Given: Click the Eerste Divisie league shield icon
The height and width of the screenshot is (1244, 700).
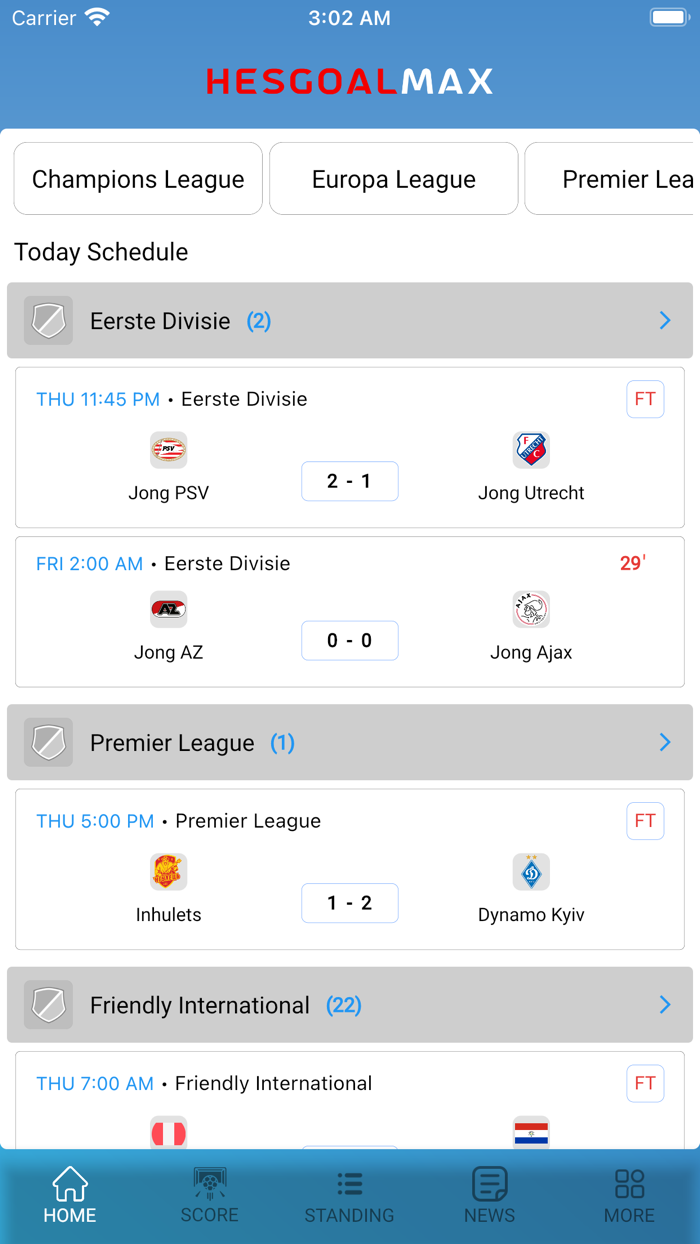Looking at the screenshot, I should 48,321.
